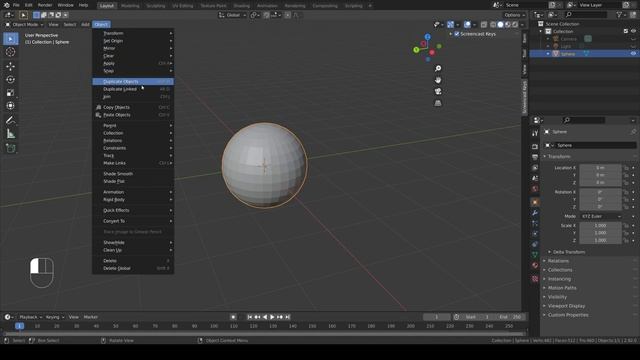Open the Keying menu in the timeline
The width and height of the screenshot is (640, 360).
click(55, 317)
